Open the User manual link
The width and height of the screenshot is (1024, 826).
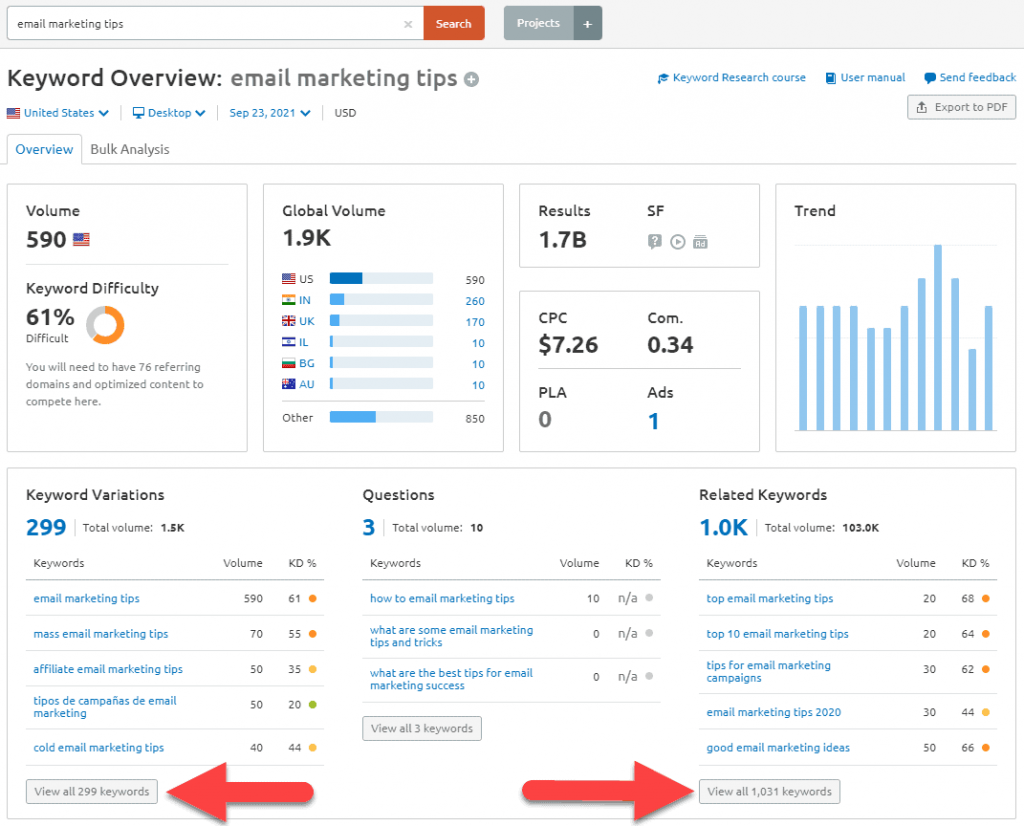[x=865, y=78]
